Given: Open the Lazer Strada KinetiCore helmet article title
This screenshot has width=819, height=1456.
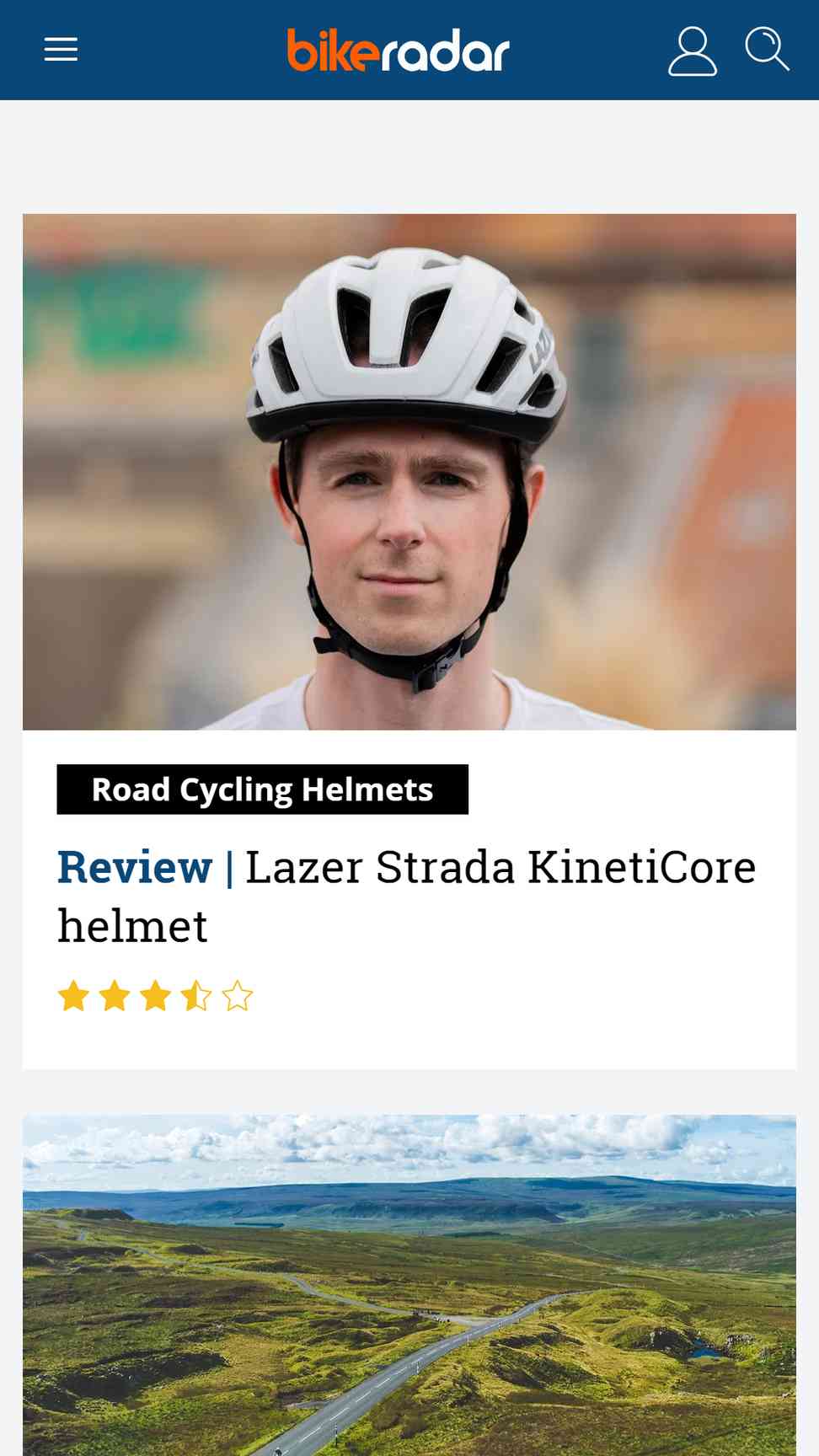Looking at the screenshot, I should tap(407, 897).
